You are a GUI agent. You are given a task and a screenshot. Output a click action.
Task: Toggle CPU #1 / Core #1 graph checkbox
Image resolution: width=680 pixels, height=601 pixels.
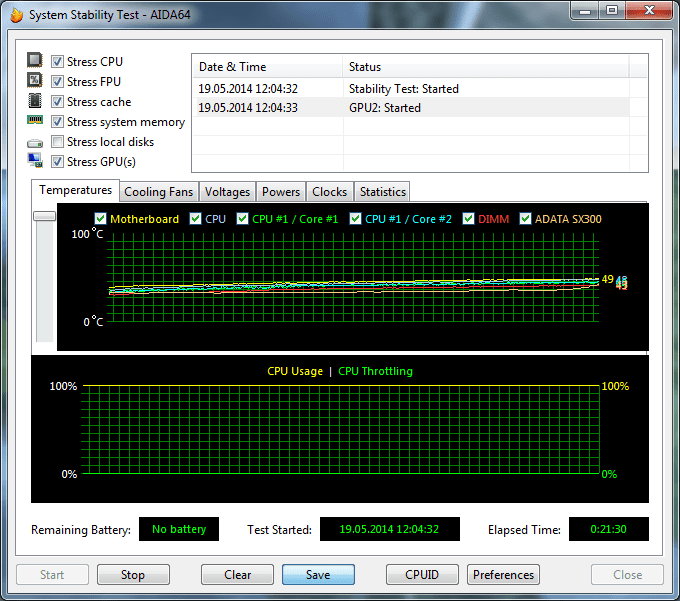coord(242,219)
